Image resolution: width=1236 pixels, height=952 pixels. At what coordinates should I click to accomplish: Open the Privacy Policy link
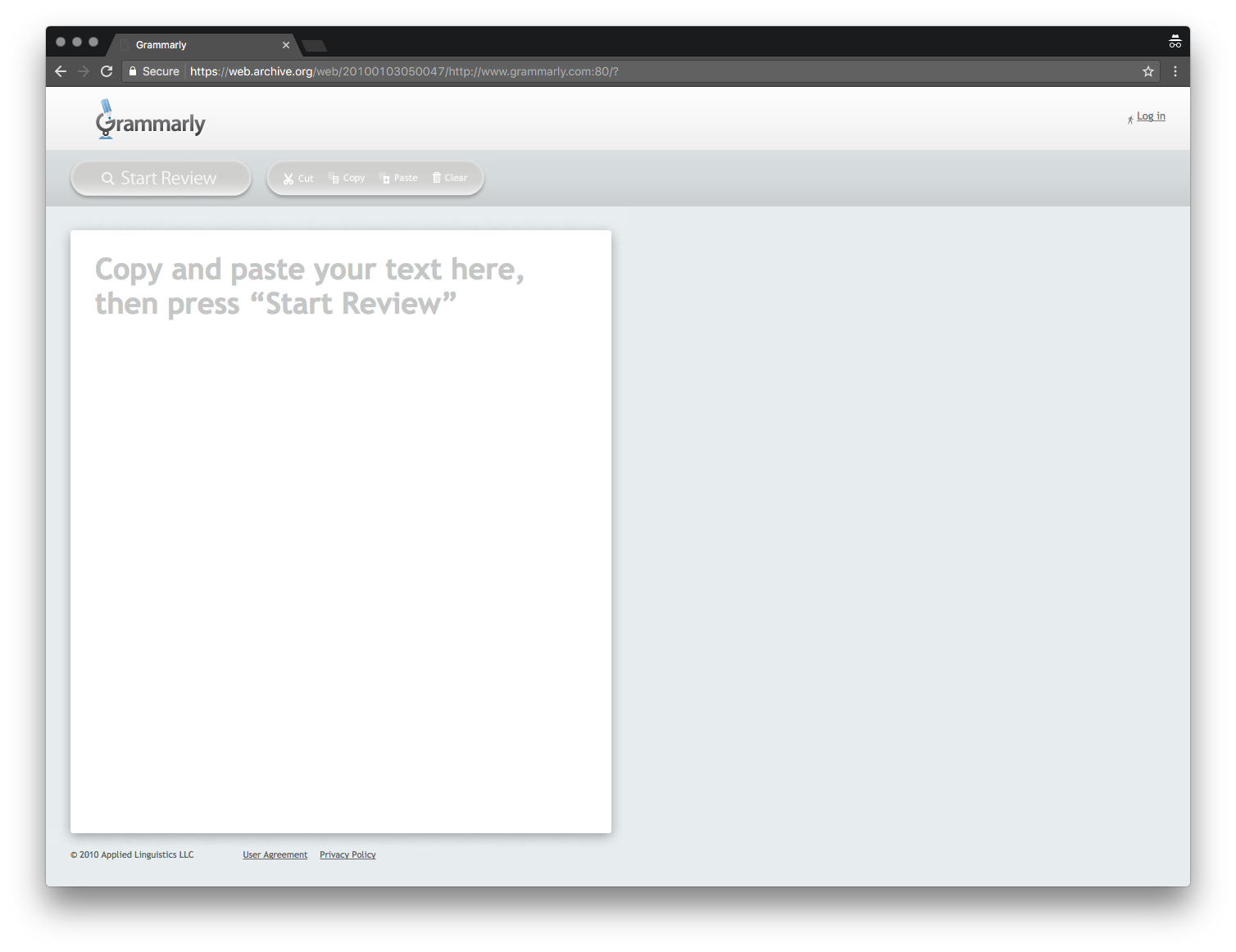(348, 855)
